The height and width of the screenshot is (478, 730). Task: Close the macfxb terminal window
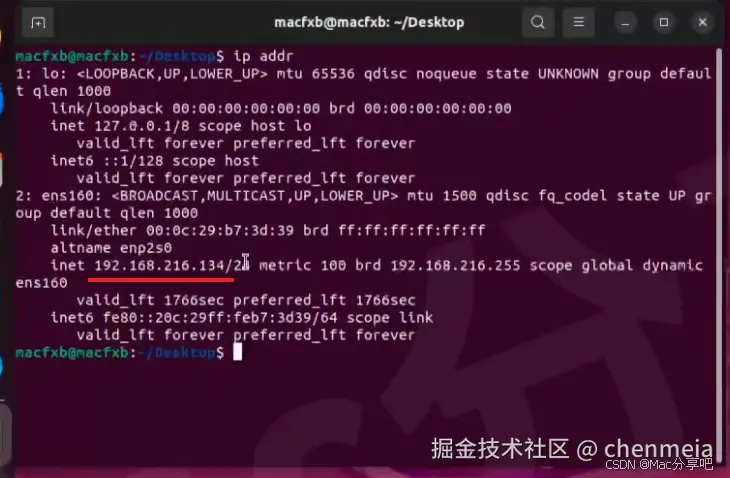[703, 22]
